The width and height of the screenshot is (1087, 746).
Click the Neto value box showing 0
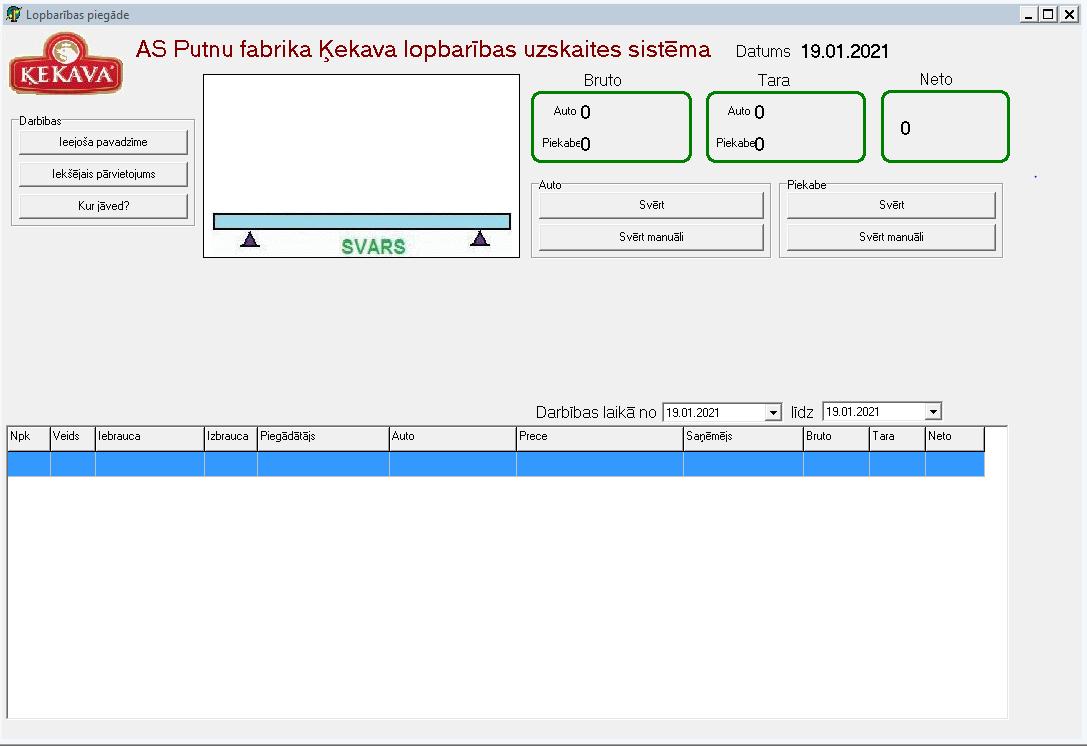pos(945,127)
